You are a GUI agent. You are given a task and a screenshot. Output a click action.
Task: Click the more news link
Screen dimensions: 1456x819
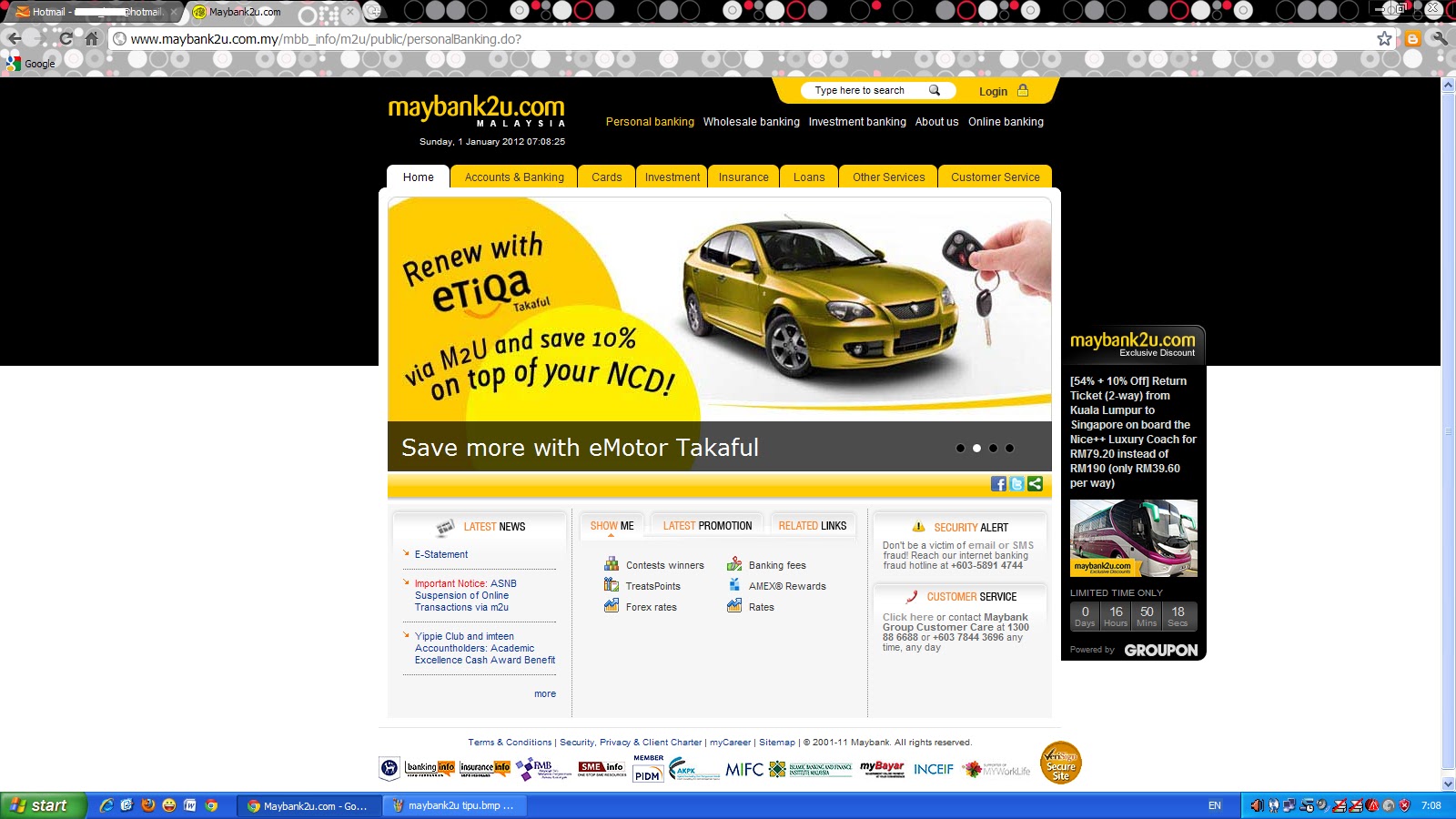[545, 693]
